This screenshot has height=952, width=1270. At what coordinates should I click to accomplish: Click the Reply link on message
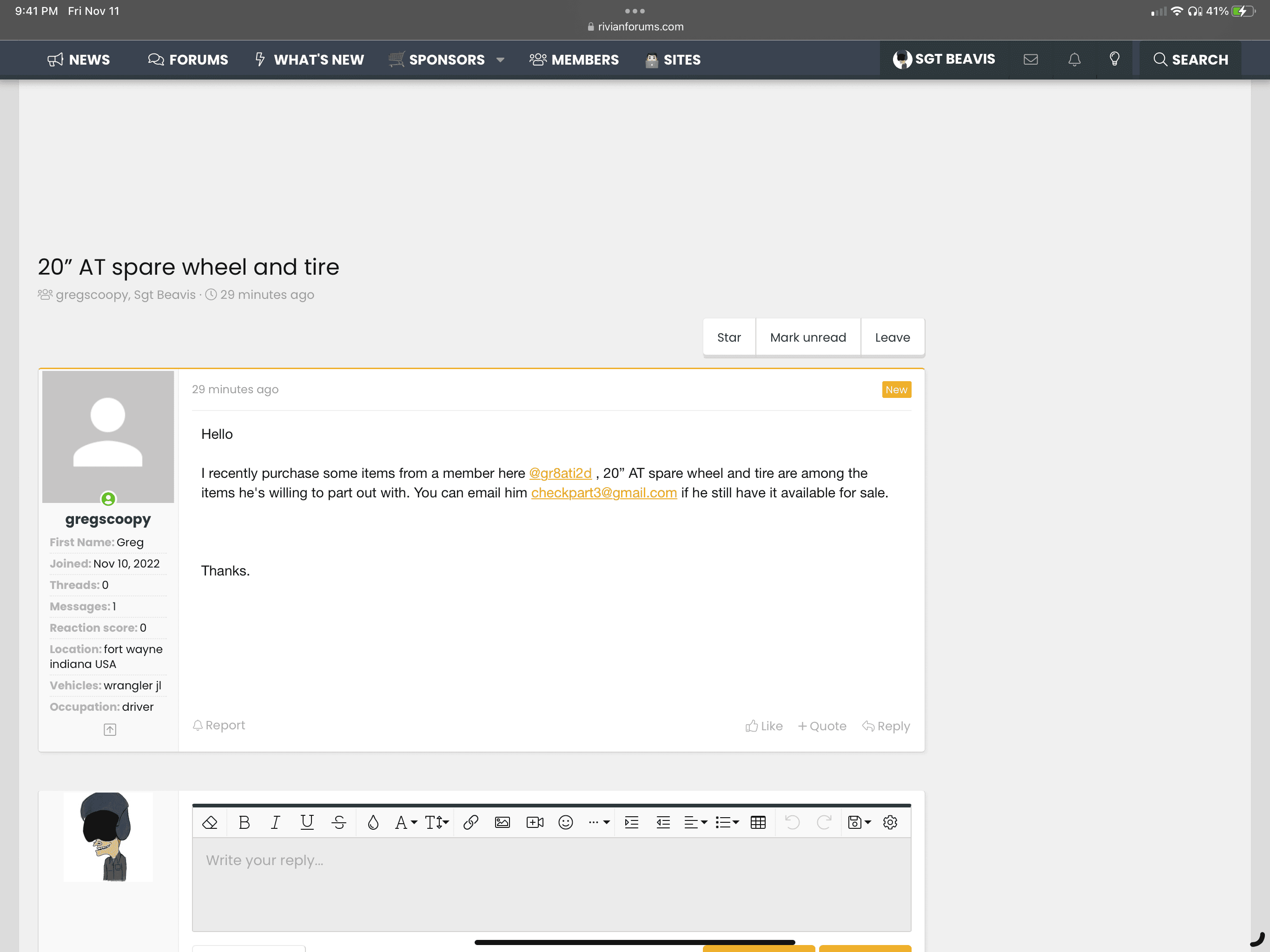(x=886, y=727)
